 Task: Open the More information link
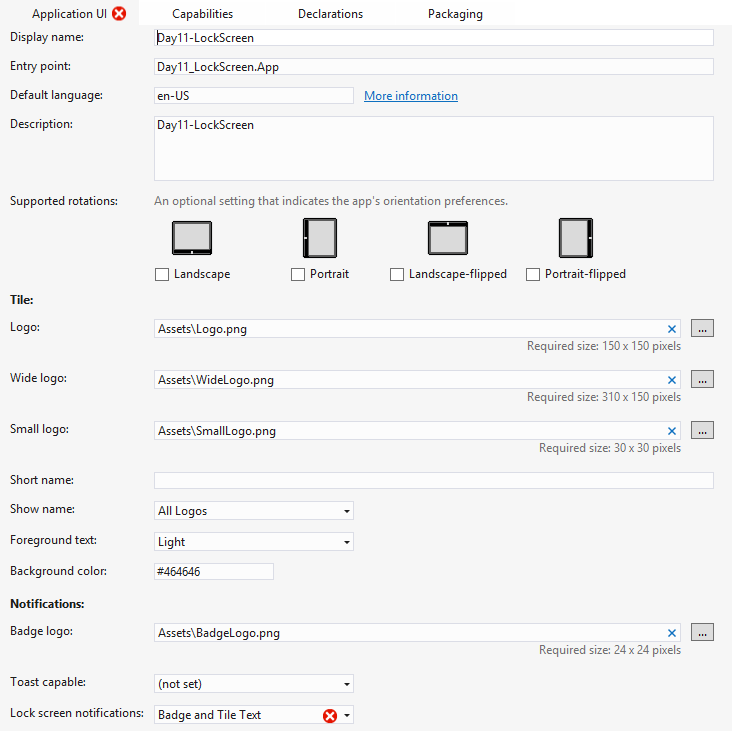tap(410, 96)
